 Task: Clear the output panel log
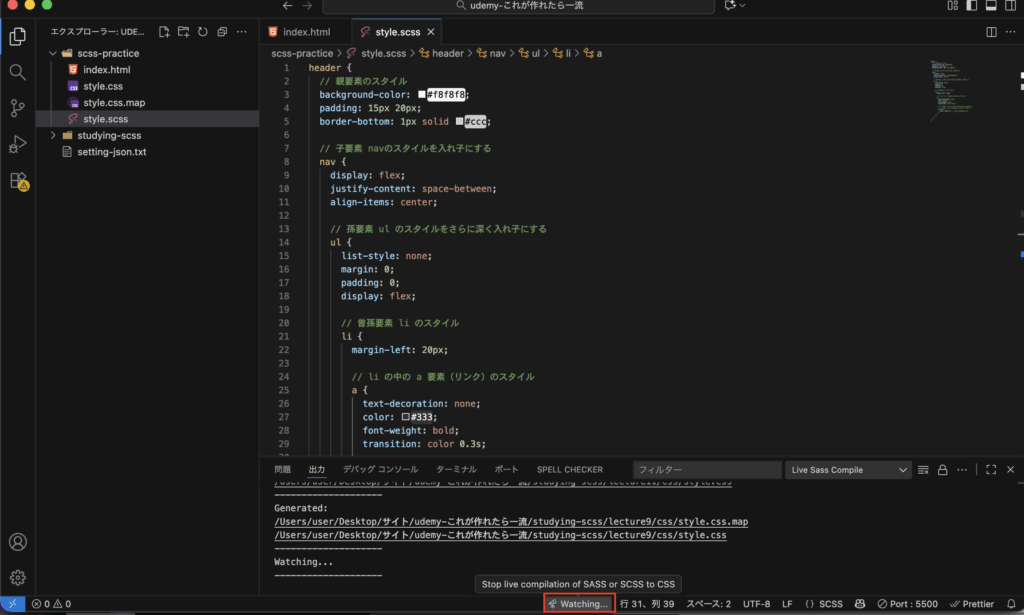924,470
